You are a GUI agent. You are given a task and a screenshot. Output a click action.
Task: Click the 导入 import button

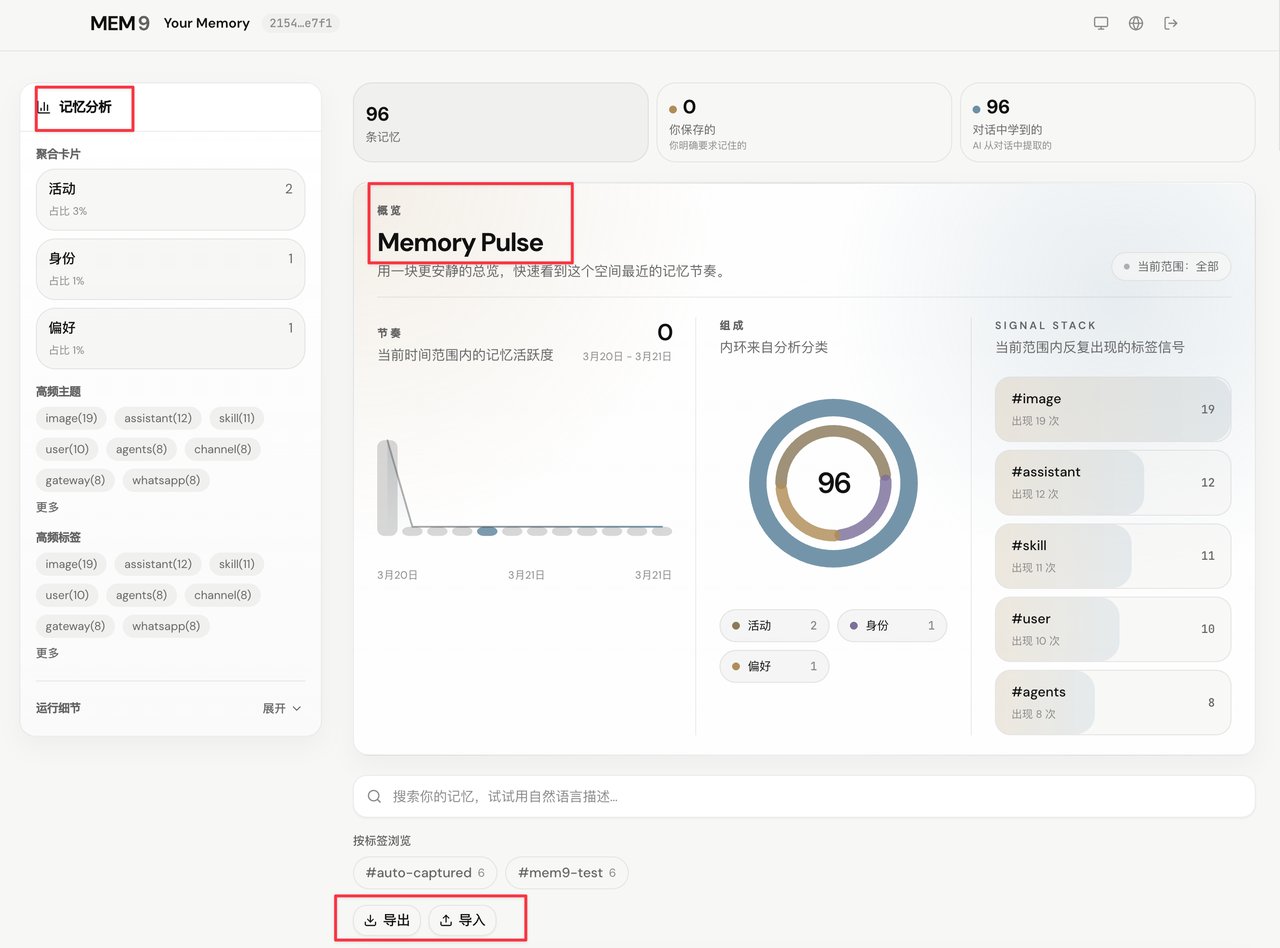(462, 920)
